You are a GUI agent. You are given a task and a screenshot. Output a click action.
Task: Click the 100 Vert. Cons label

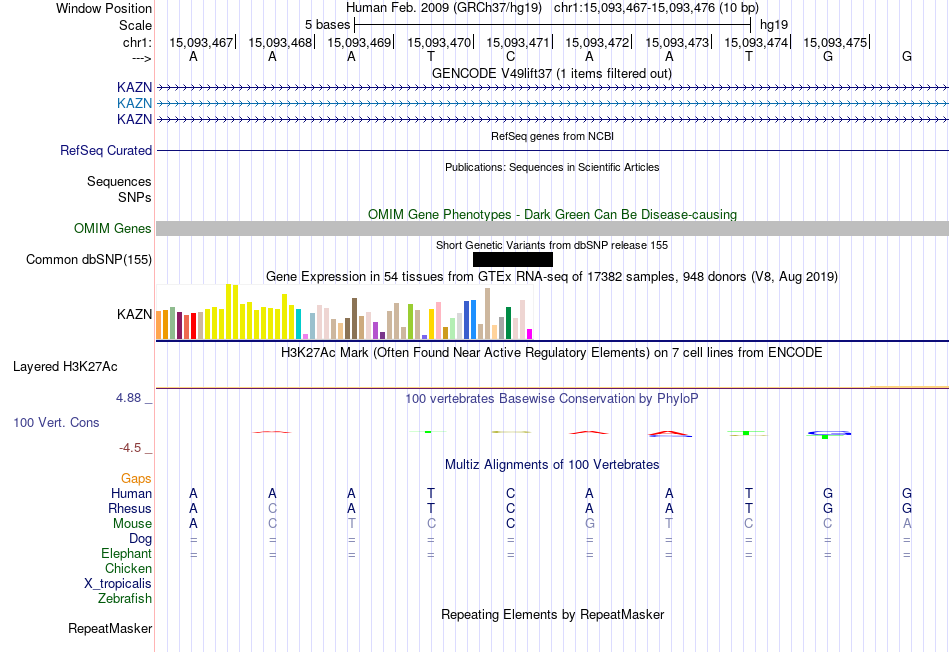coord(56,422)
